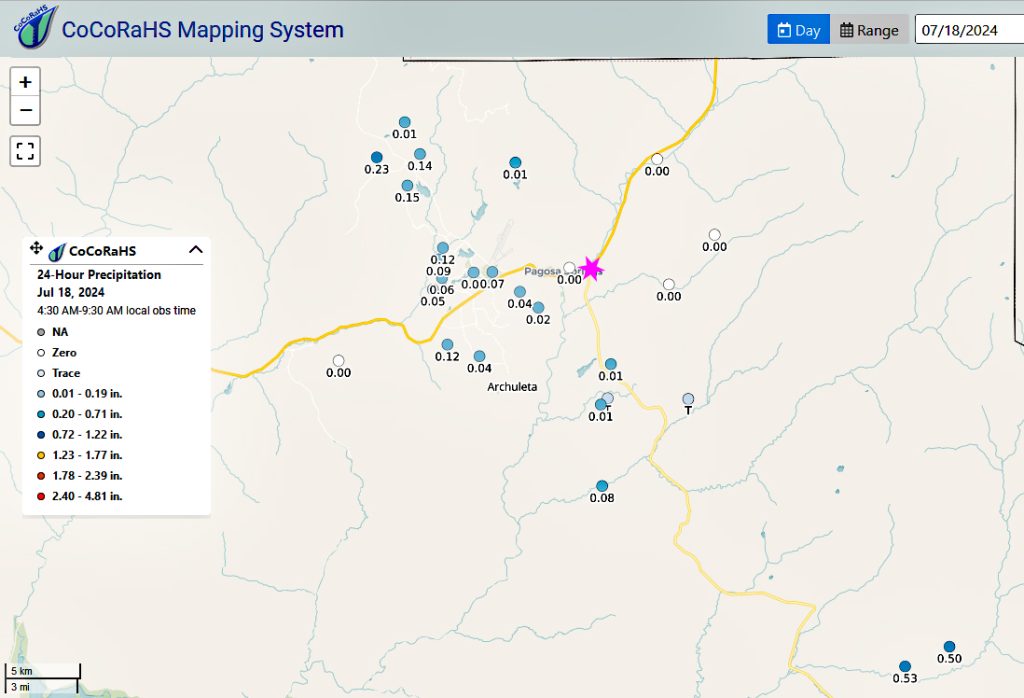The width and height of the screenshot is (1024, 698).
Task: Click the pink star marker
Action: [x=591, y=268]
